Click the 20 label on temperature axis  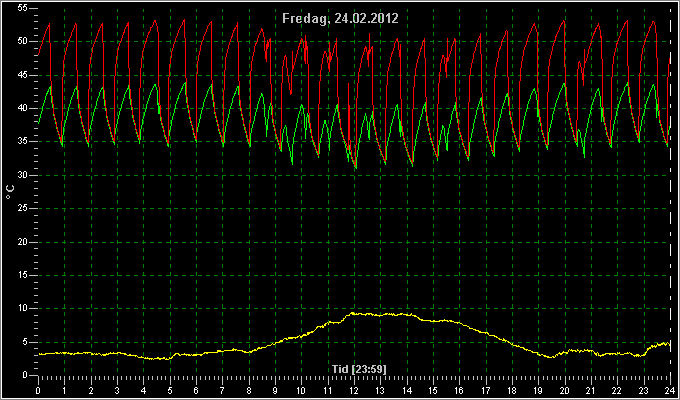coord(23,242)
